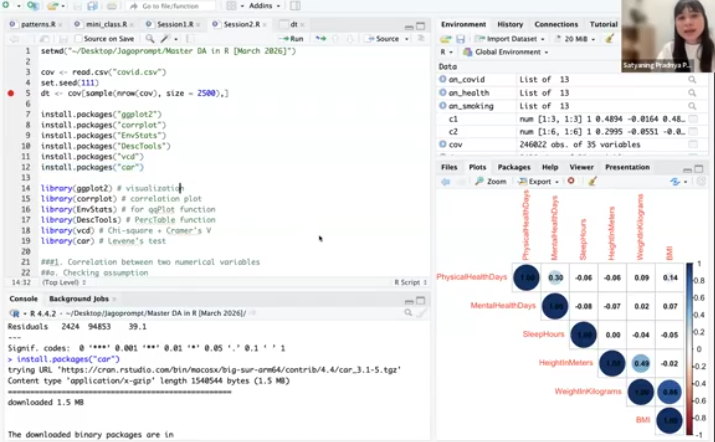Click the Zoom plot button
Screen dimensions: 715x442
tap(492, 181)
